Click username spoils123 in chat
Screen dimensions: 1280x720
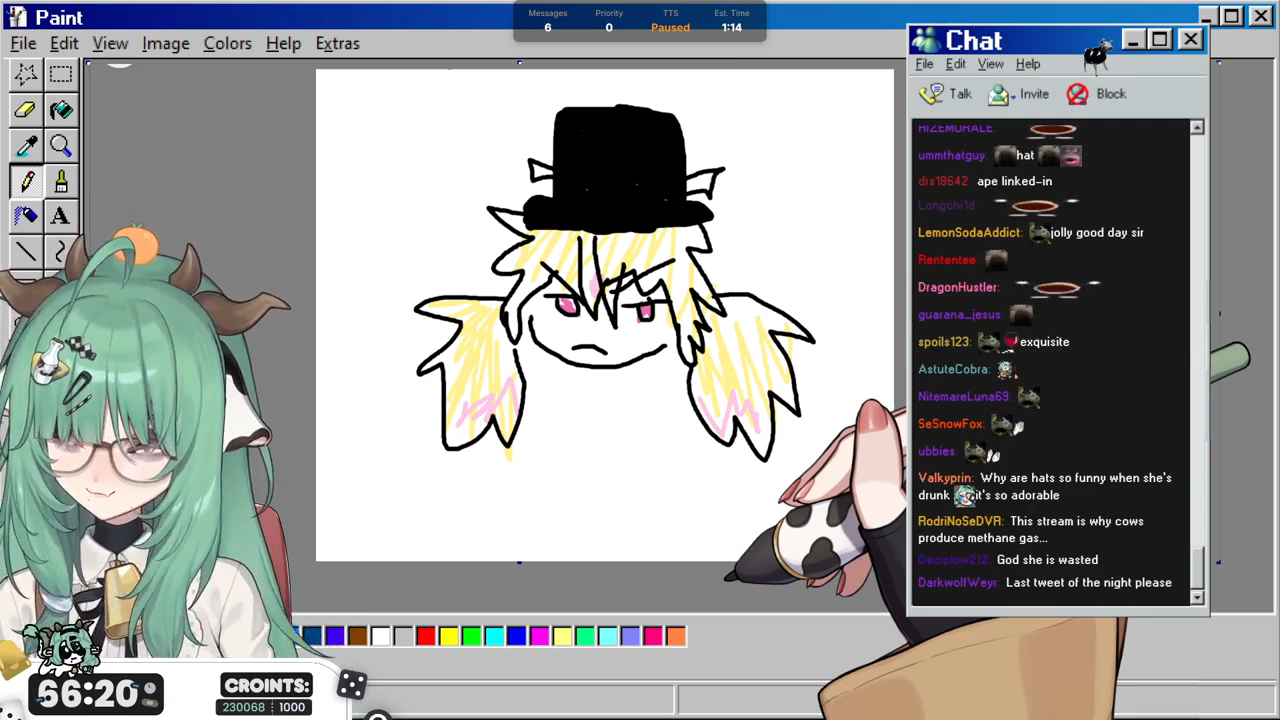pyautogui.click(x=944, y=342)
